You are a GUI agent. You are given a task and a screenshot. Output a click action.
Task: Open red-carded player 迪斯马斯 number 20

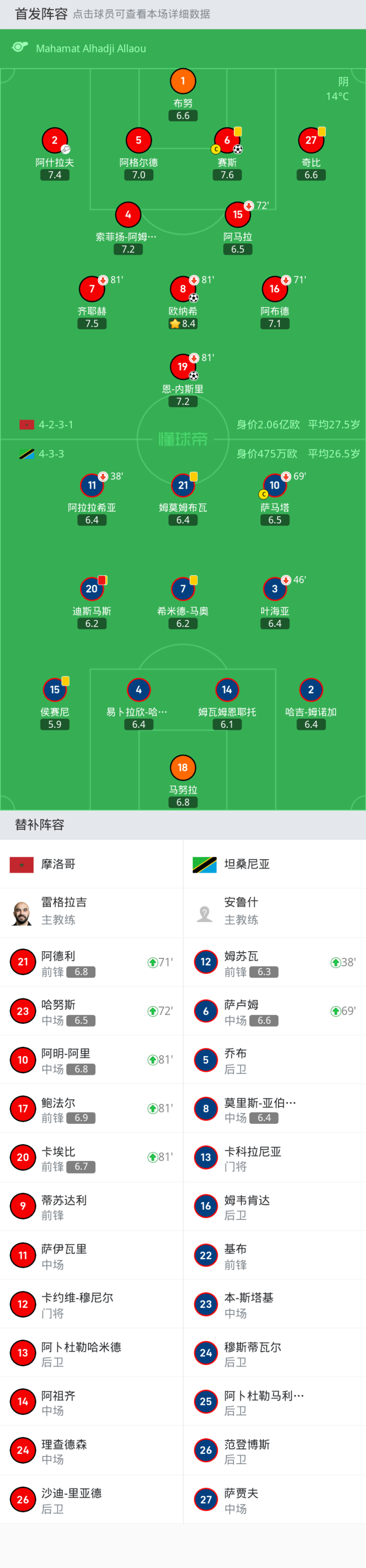pyautogui.click(x=92, y=589)
